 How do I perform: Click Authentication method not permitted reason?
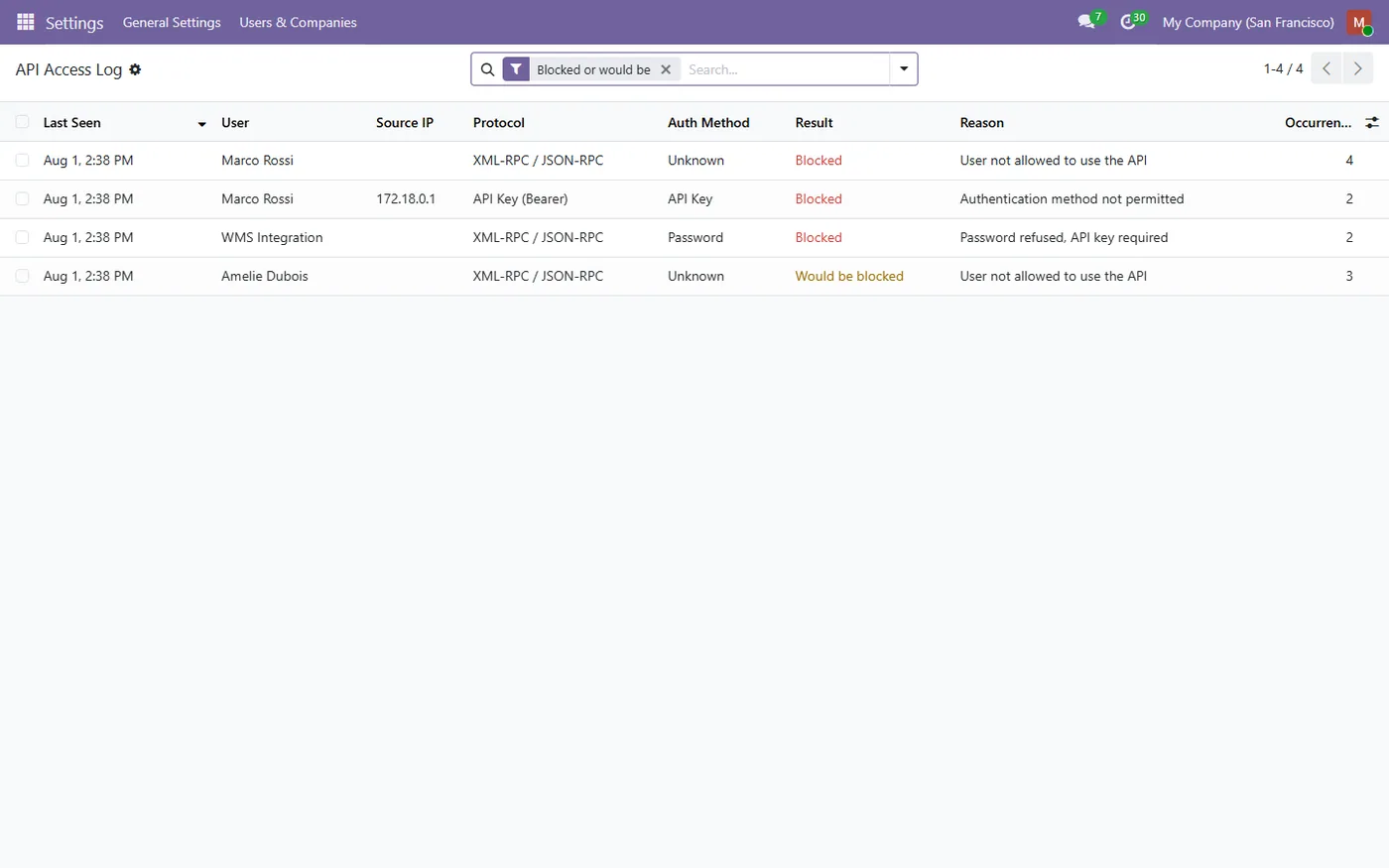pos(1072,198)
